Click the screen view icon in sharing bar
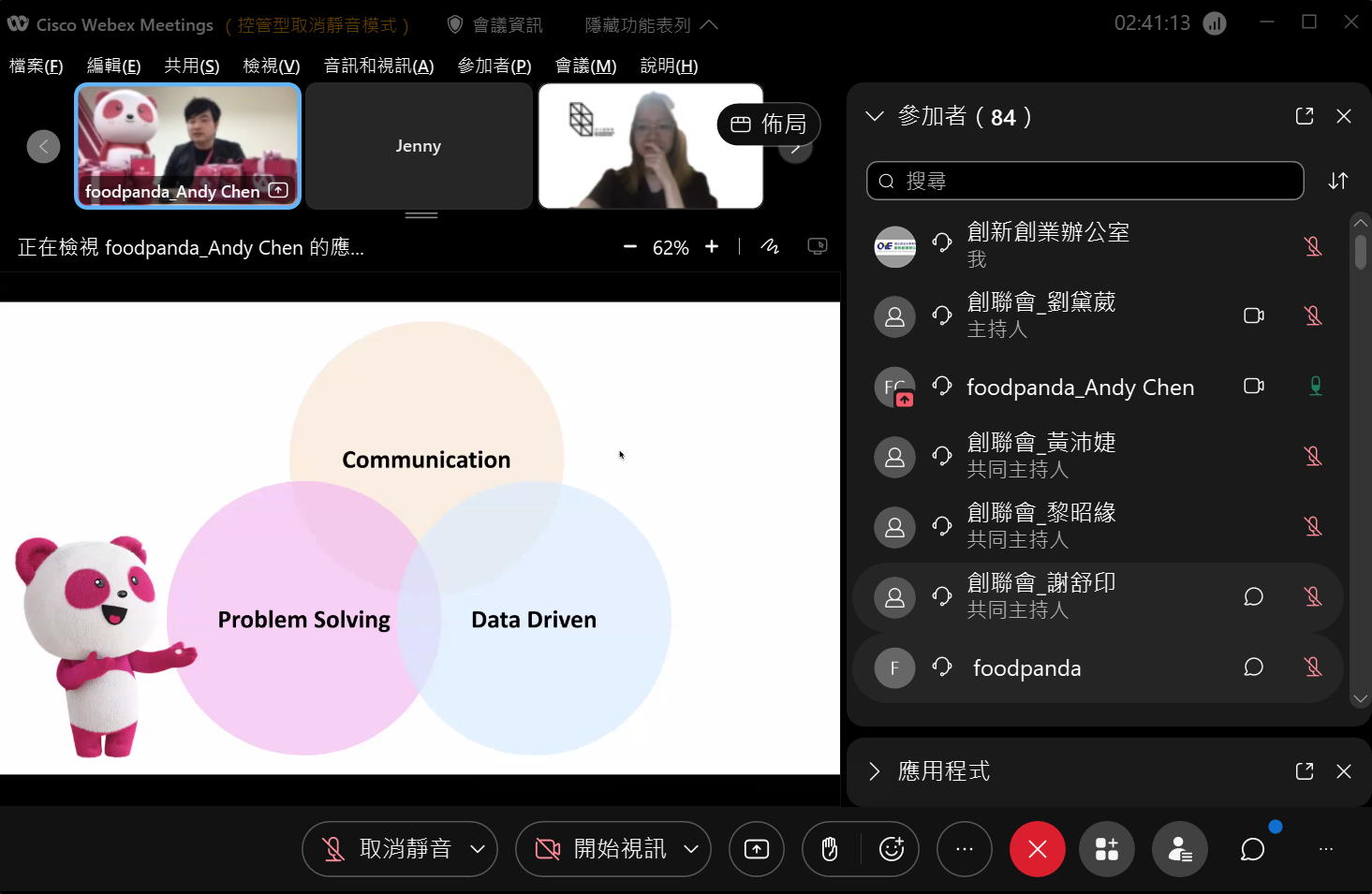This screenshot has width=1372, height=894. pos(818,246)
